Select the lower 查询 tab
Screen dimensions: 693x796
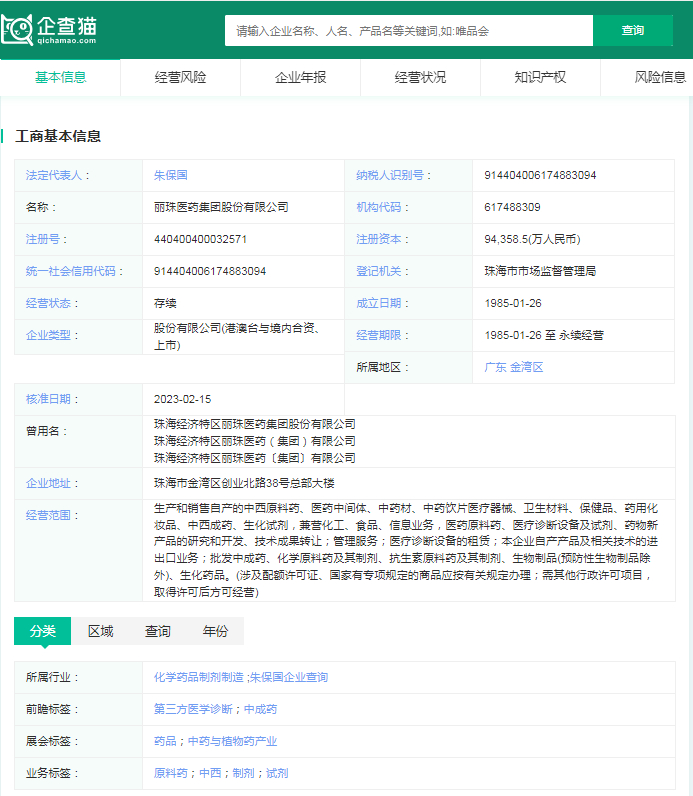(x=158, y=631)
